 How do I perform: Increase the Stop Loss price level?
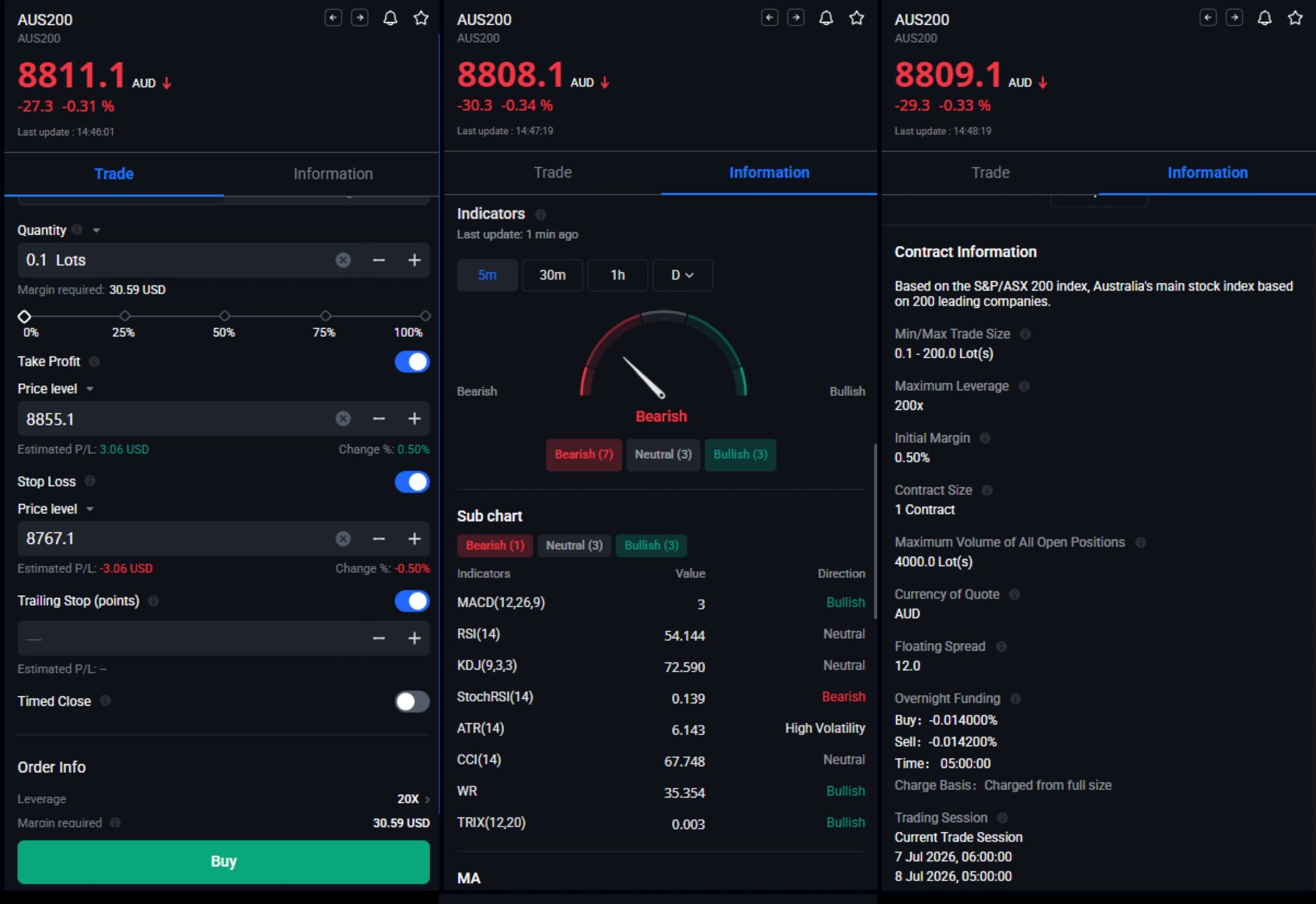pyautogui.click(x=414, y=538)
